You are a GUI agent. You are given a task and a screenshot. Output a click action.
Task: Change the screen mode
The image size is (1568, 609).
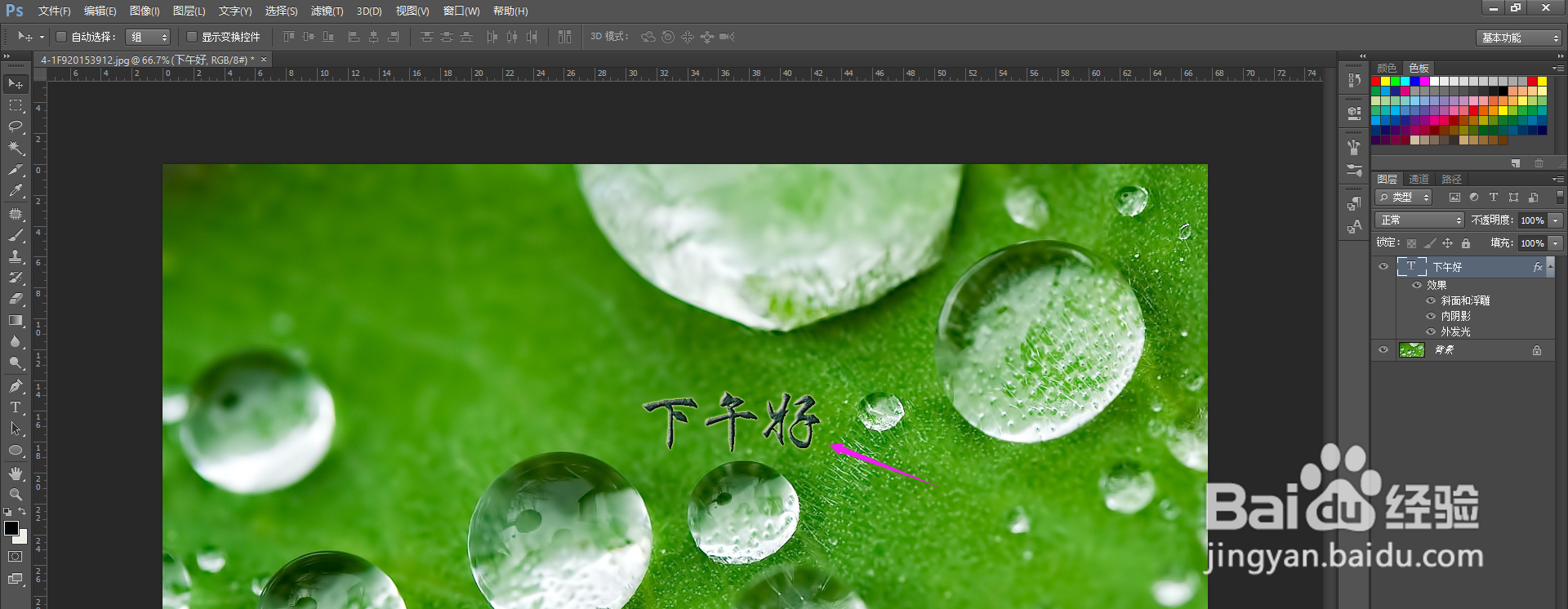16,579
